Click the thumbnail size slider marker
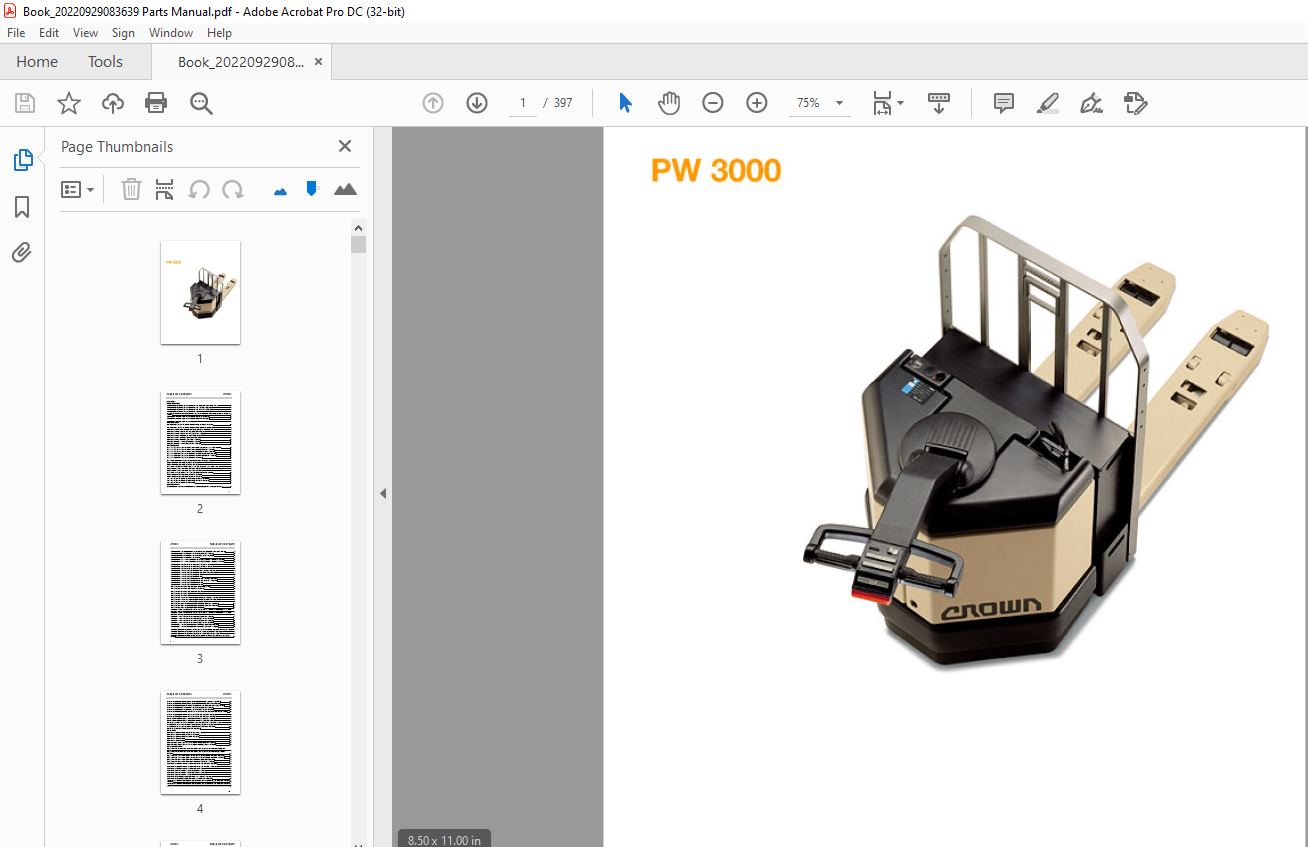 312,188
